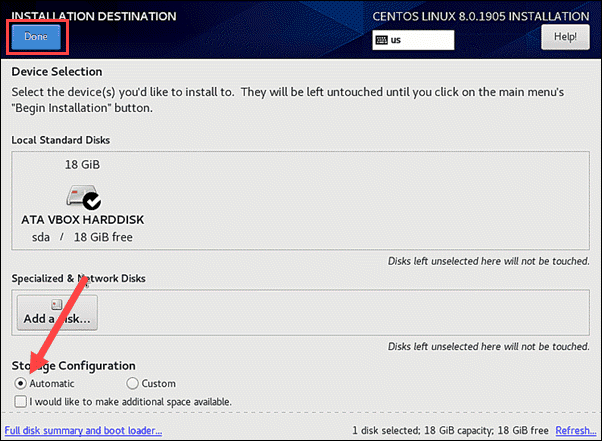602x441 pixels.
Task: Click the ATA VBOX HARDDISK label
Action: [x=83, y=220]
